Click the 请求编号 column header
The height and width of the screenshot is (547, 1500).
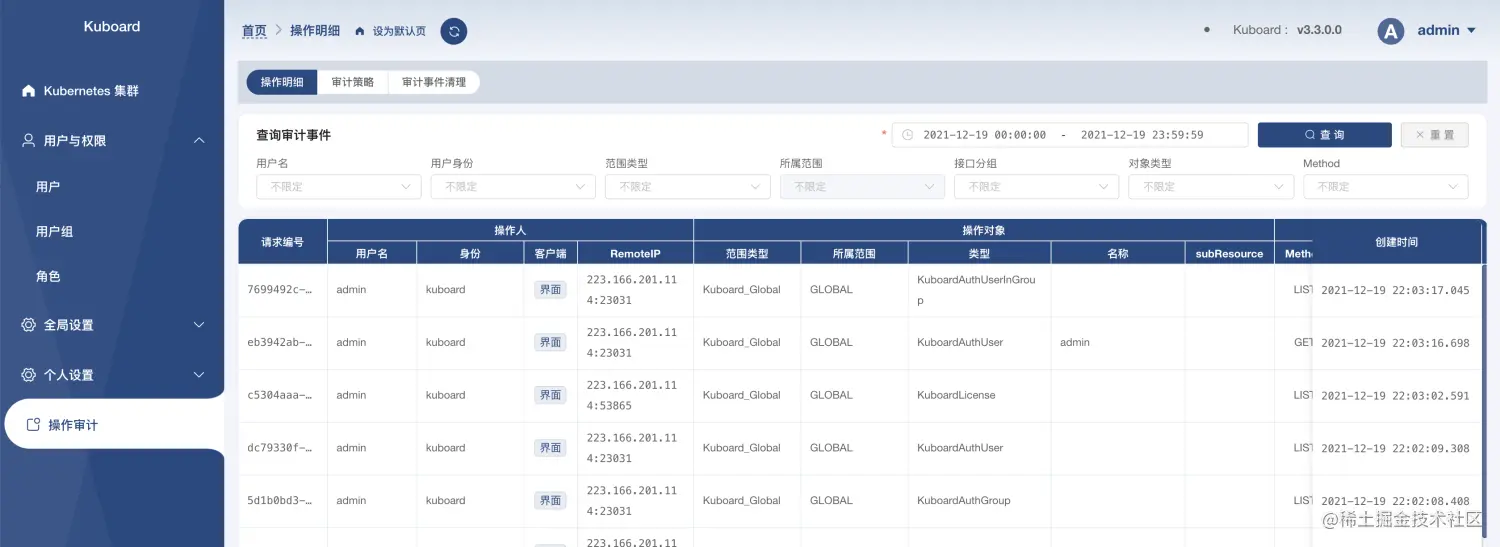tap(282, 242)
